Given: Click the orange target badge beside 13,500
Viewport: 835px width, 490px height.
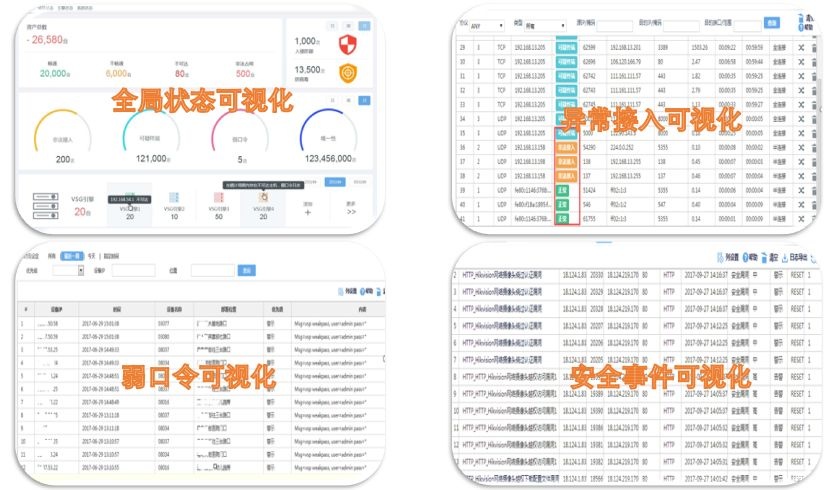Looking at the screenshot, I should [x=347, y=74].
